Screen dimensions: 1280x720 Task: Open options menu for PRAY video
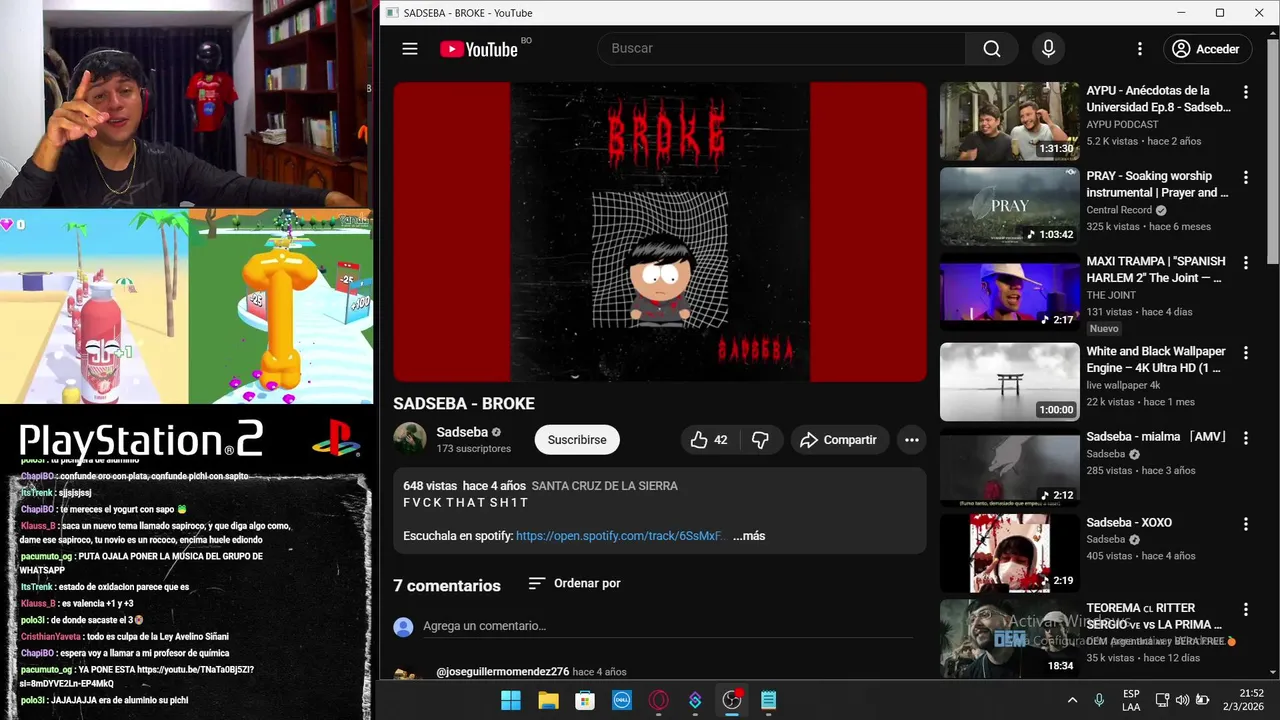[1246, 177]
